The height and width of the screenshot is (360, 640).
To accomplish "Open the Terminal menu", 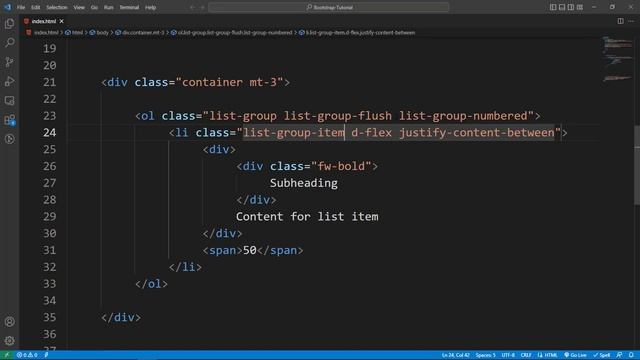I will click(x=129, y=7).
